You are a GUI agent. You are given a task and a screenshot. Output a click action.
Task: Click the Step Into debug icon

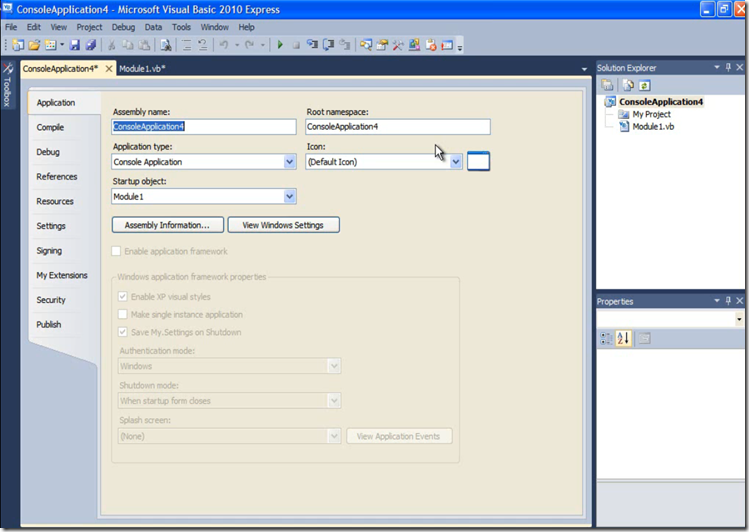(x=312, y=45)
